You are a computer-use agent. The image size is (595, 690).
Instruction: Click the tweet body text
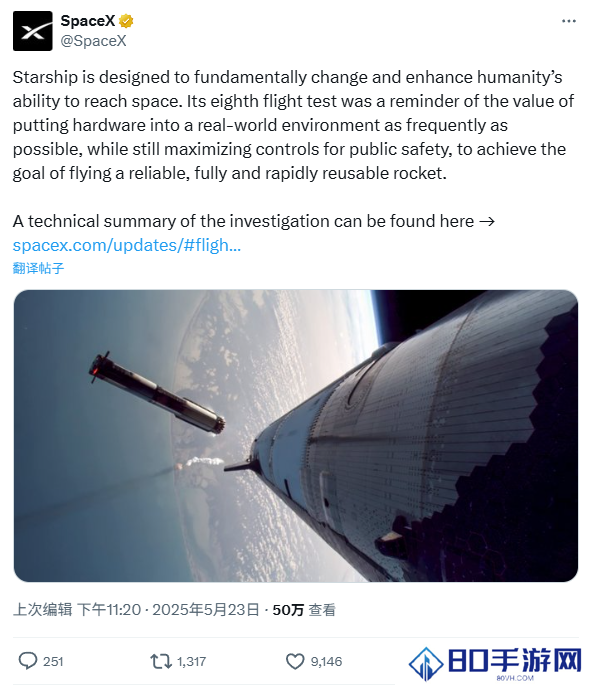tap(294, 125)
